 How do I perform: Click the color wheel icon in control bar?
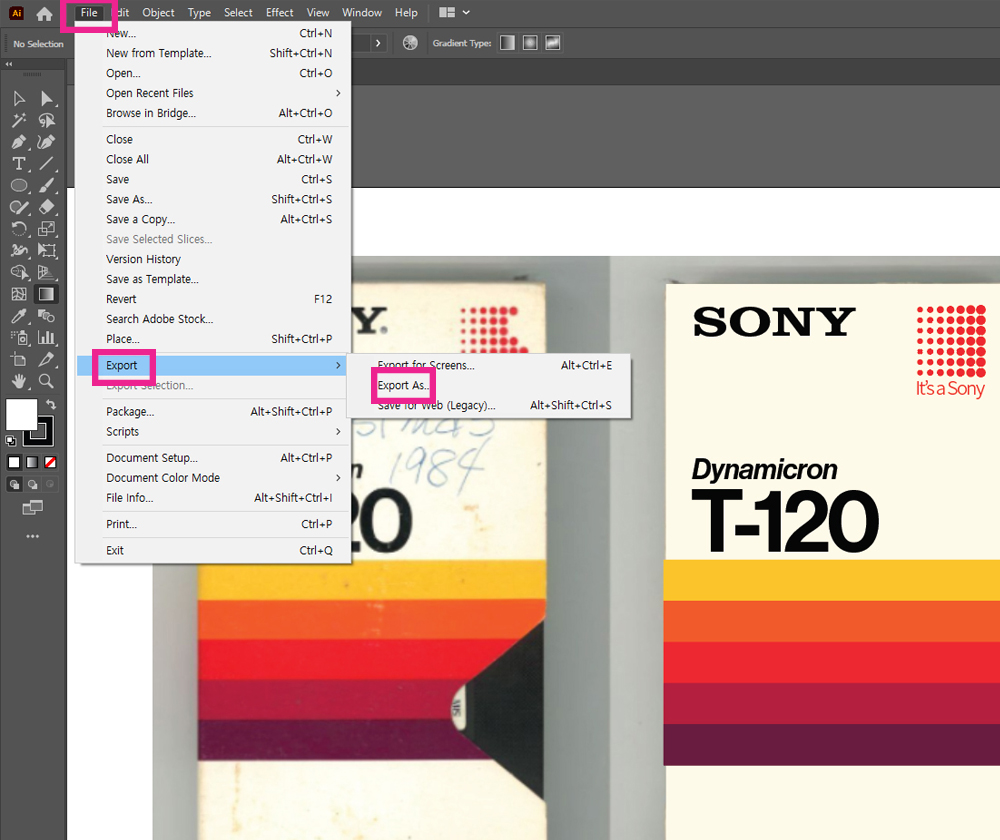410,43
